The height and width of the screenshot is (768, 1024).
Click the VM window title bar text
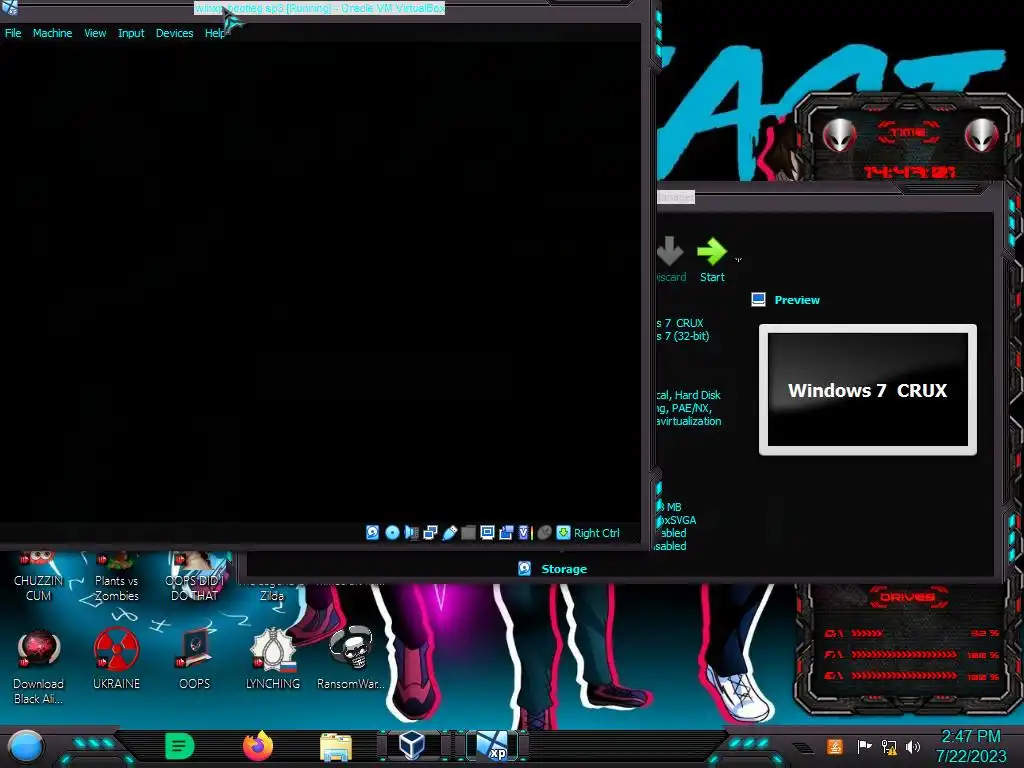pos(320,8)
